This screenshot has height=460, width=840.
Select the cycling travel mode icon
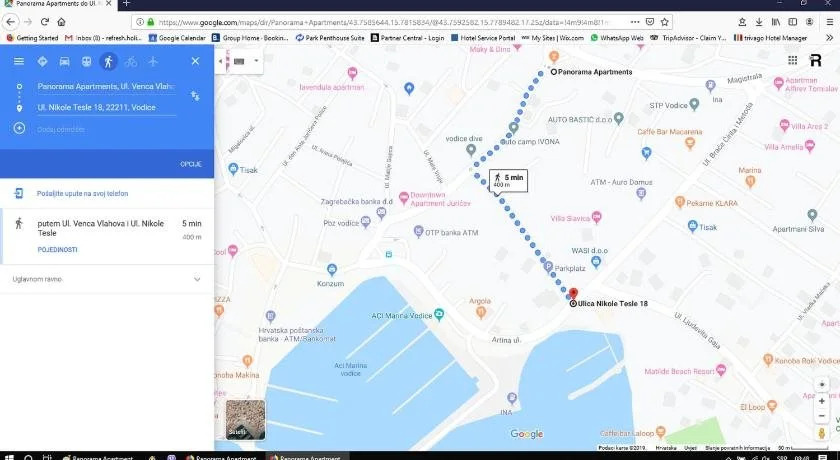click(x=130, y=61)
